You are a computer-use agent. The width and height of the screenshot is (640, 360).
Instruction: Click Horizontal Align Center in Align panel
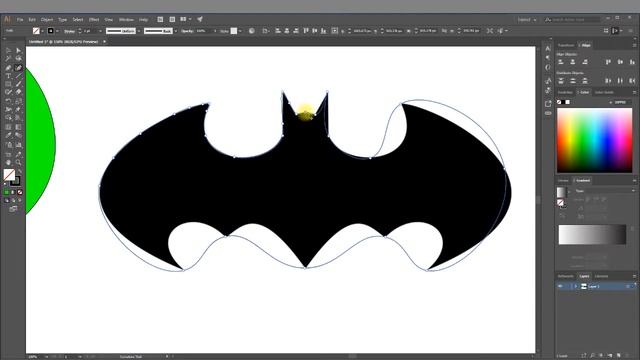tap(573, 62)
